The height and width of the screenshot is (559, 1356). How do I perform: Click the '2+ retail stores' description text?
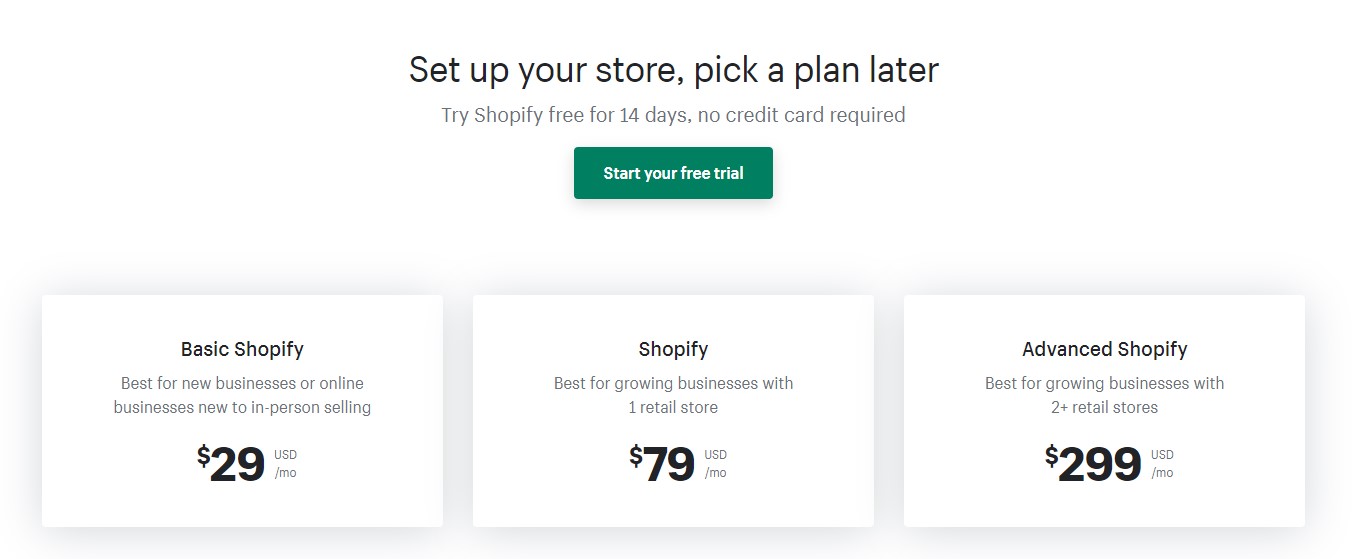[1104, 407]
